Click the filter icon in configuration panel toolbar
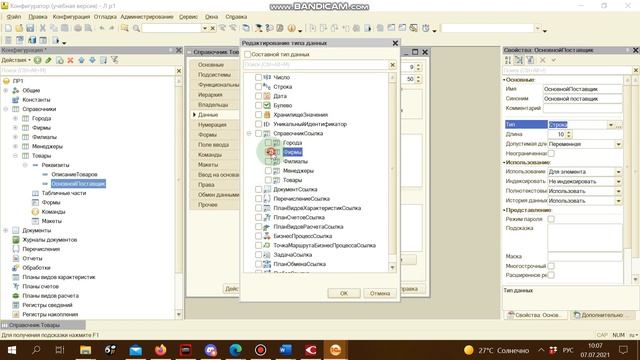The width and height of the screenshot is (640, 360). (114, 60)
